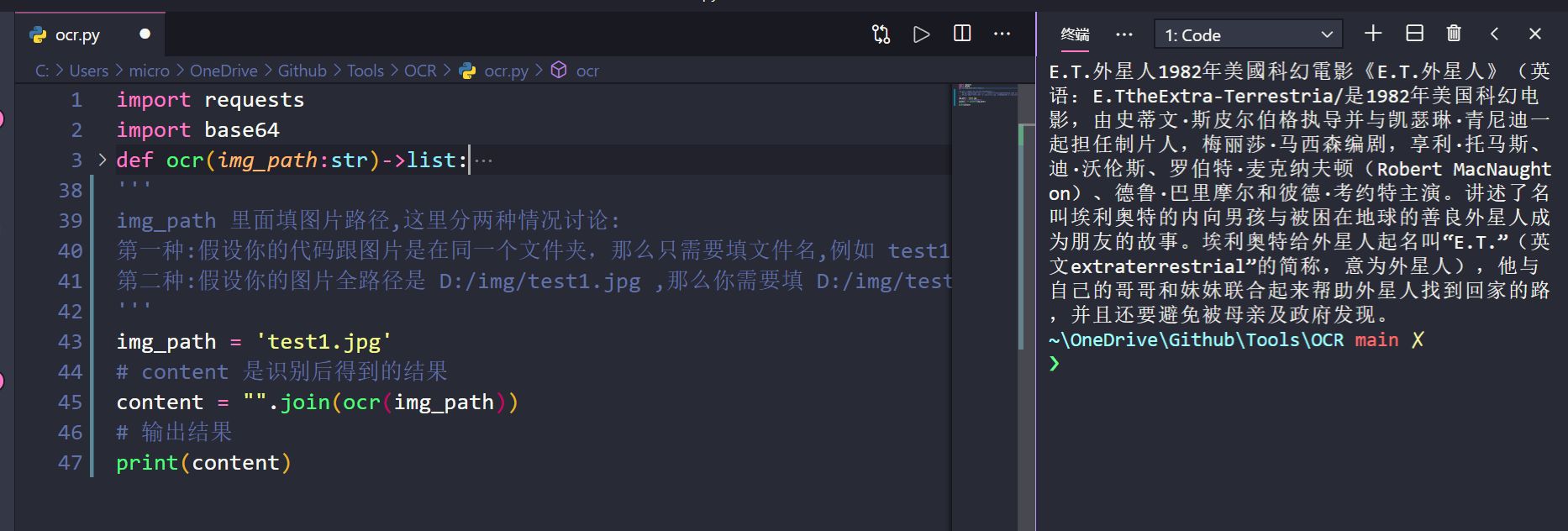Open the Github breadcrumb segment
This screenshot has height=531, width=1568.
[x=303, y=71]
